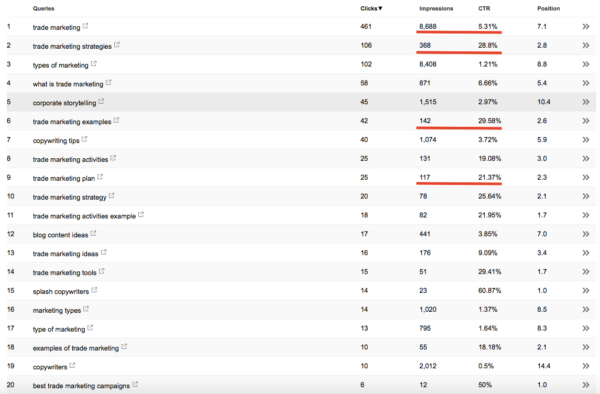Select the 29.58% CTR value
The image size is (600, 394).
(489, 121)
